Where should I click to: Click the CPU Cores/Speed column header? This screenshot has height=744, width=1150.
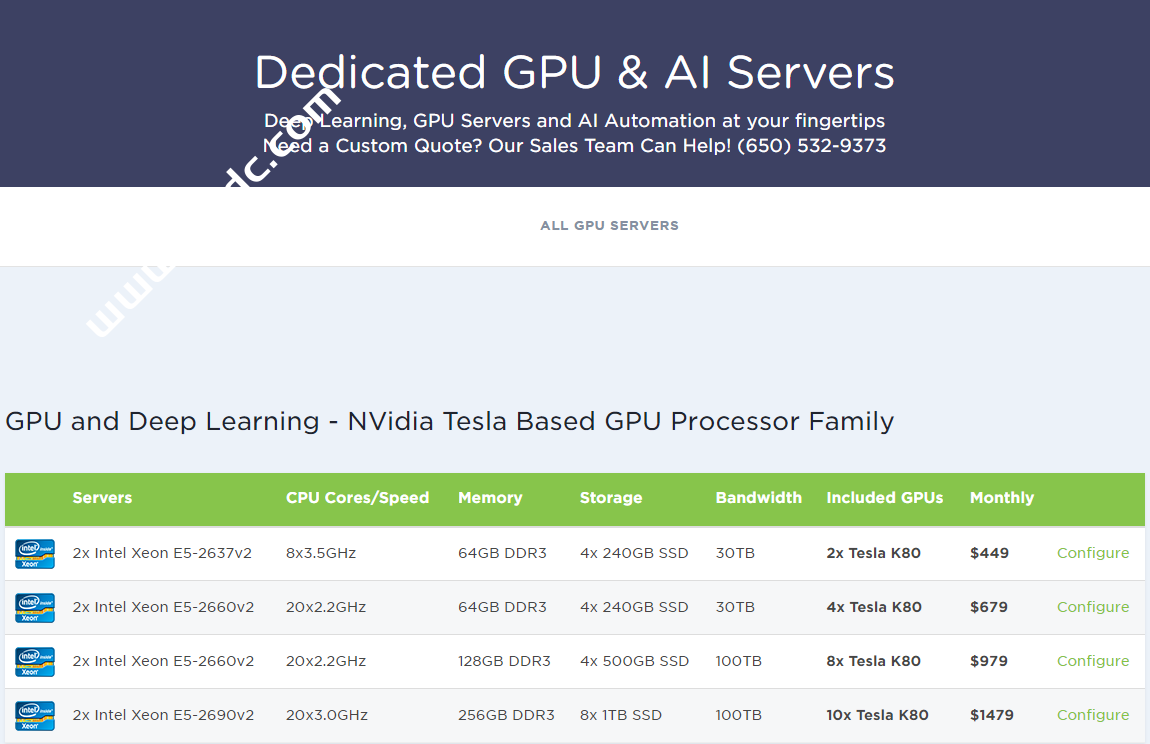[357, 497]
